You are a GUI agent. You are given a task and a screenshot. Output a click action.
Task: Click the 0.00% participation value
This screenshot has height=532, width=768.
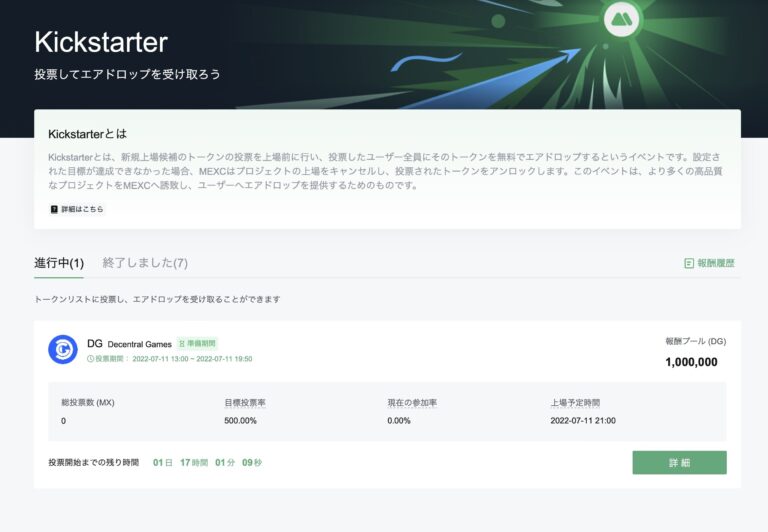pyautogui.click(x=399, y=421)
